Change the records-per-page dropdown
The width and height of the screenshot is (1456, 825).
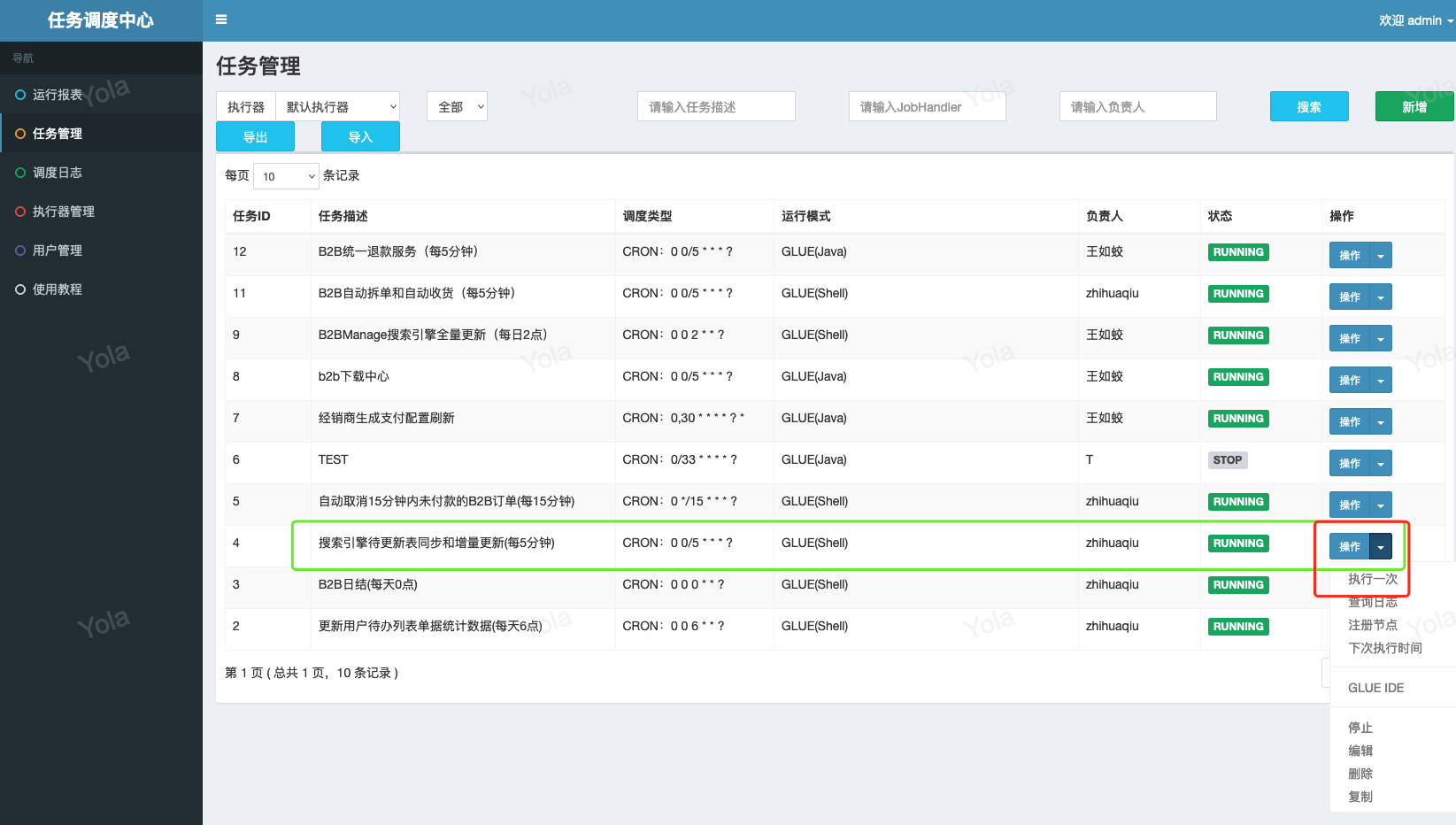287,176
